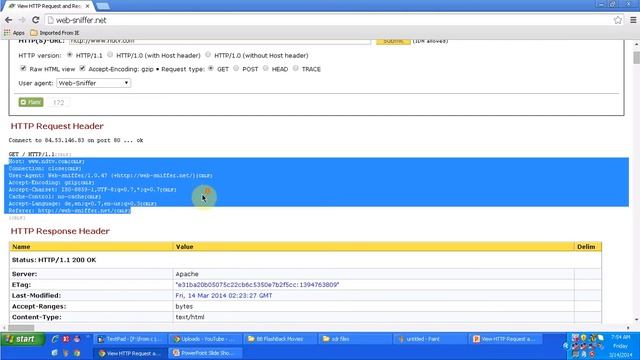The height and width of the screenshot is (360, 640).
Task: Switch to Uploads - YouTube taskbar window
Action: point(206,339)
